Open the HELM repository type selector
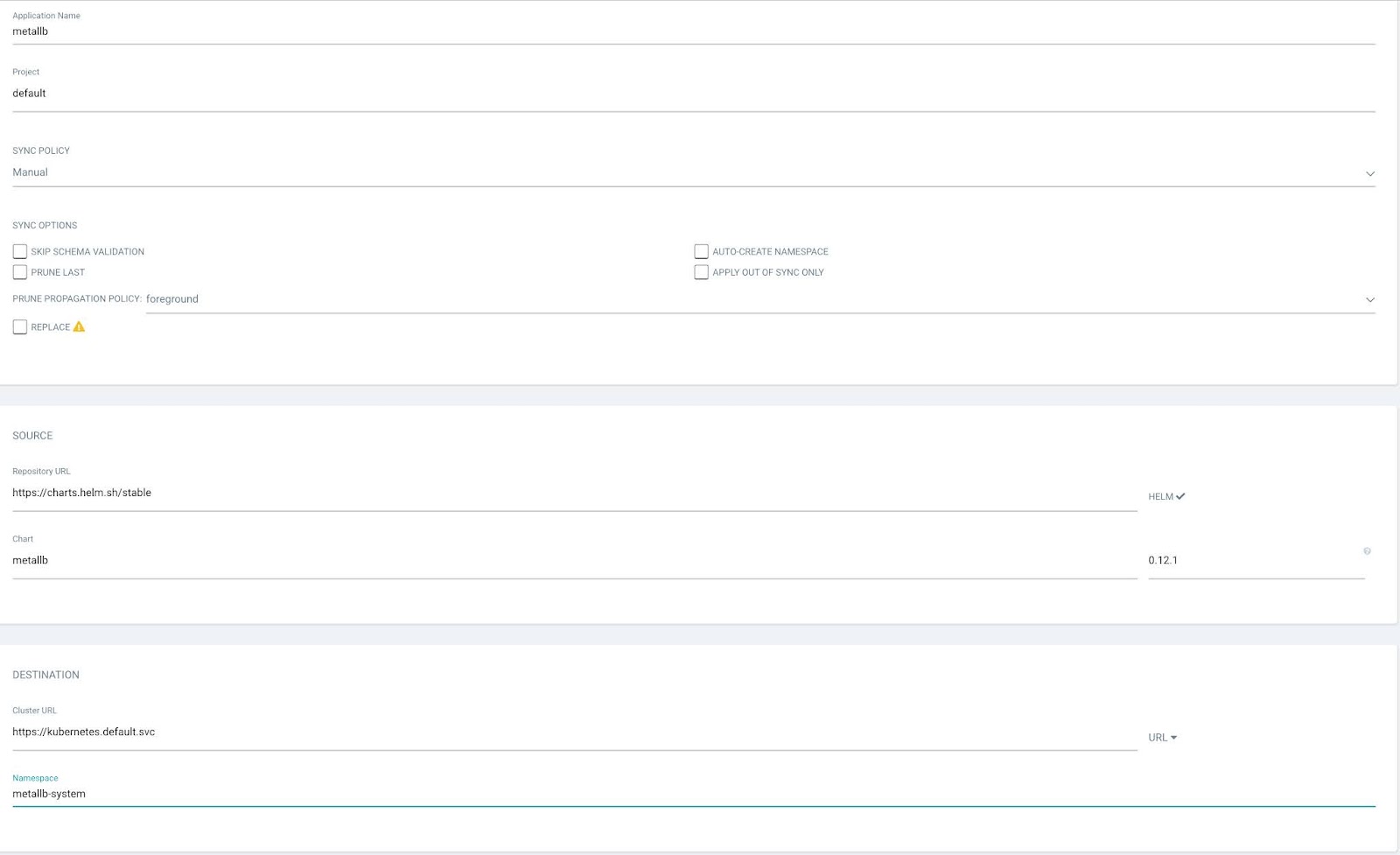The height and width of the screenshot is (855, 1400). (1166, 496)
